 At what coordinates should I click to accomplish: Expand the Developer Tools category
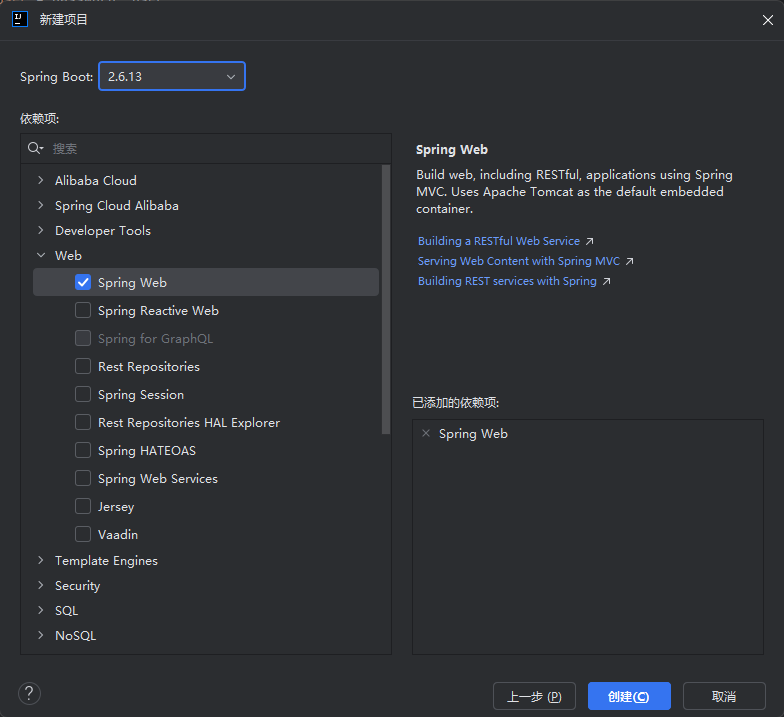coord(41,230)
